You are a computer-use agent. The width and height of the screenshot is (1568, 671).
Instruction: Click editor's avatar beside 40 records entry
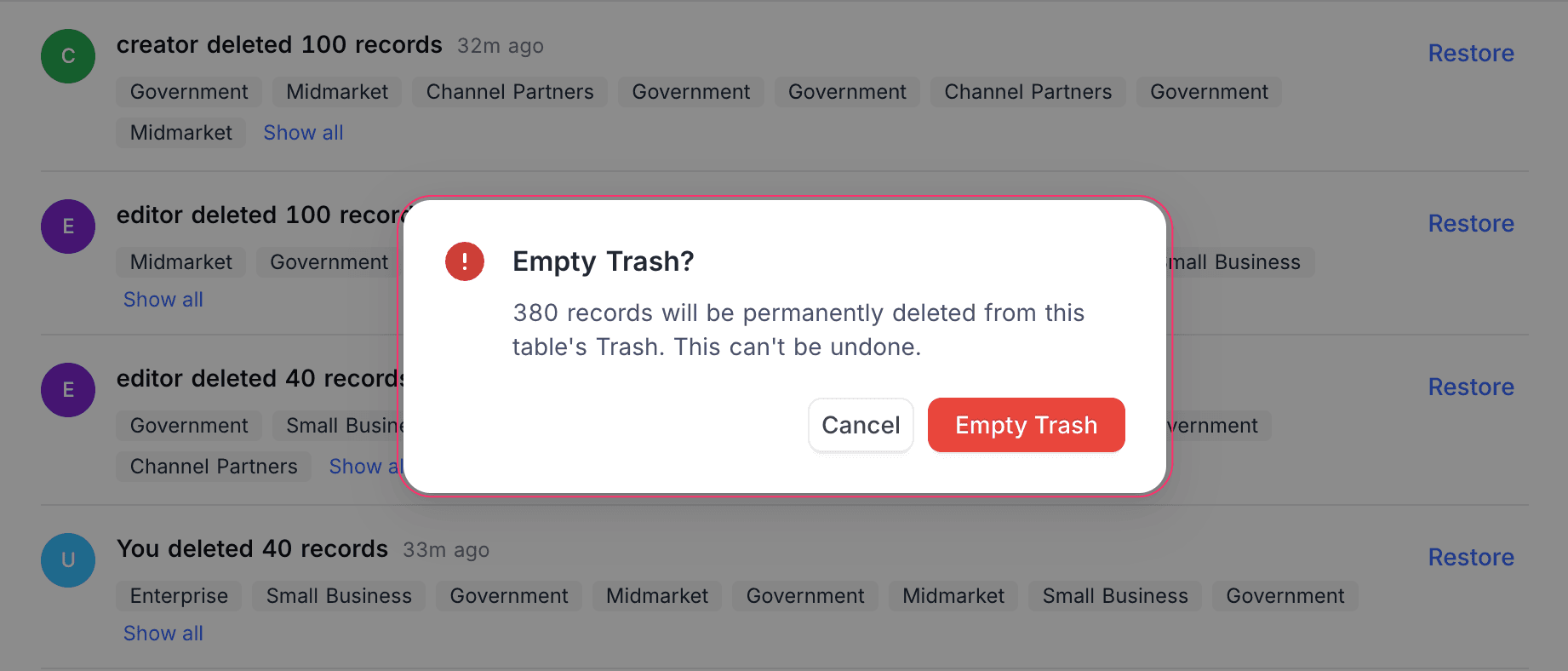(x=67, y=390)
